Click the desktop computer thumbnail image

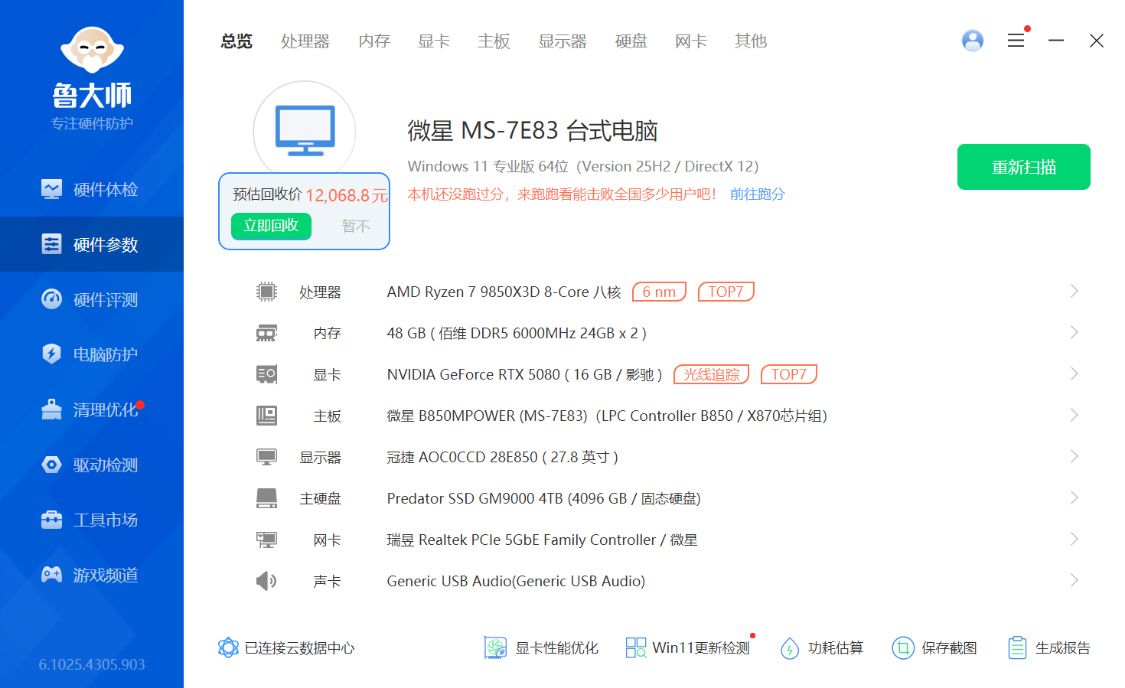pos(305,130)
